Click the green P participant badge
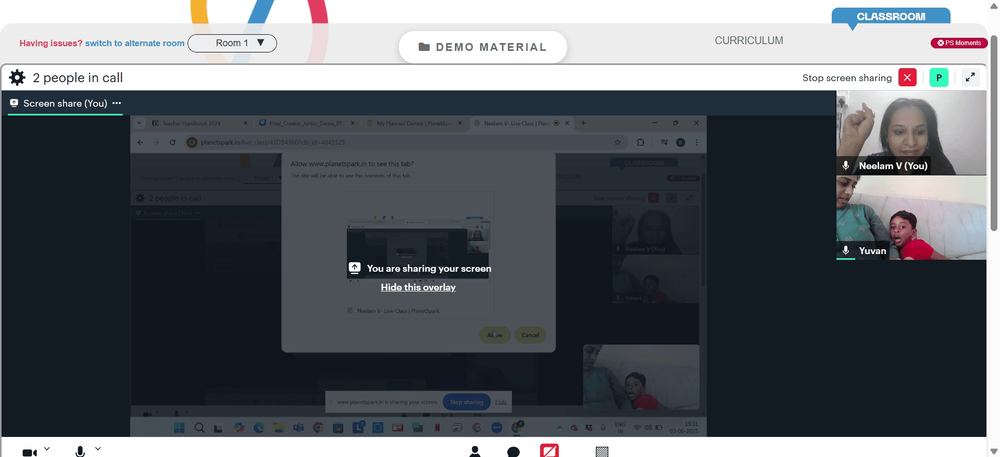The width and height of the screenshot is (1000, 457). click(x=939, y=78)
